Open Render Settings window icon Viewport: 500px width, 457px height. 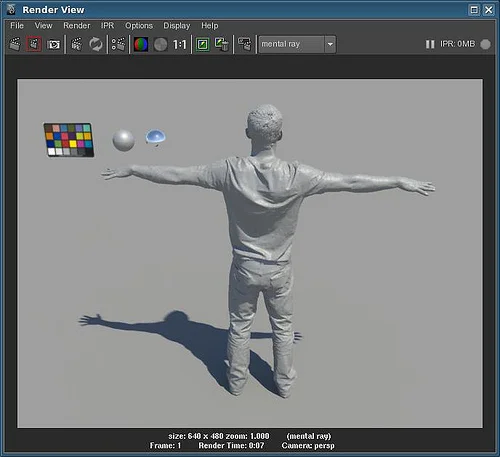pos(118,44)
